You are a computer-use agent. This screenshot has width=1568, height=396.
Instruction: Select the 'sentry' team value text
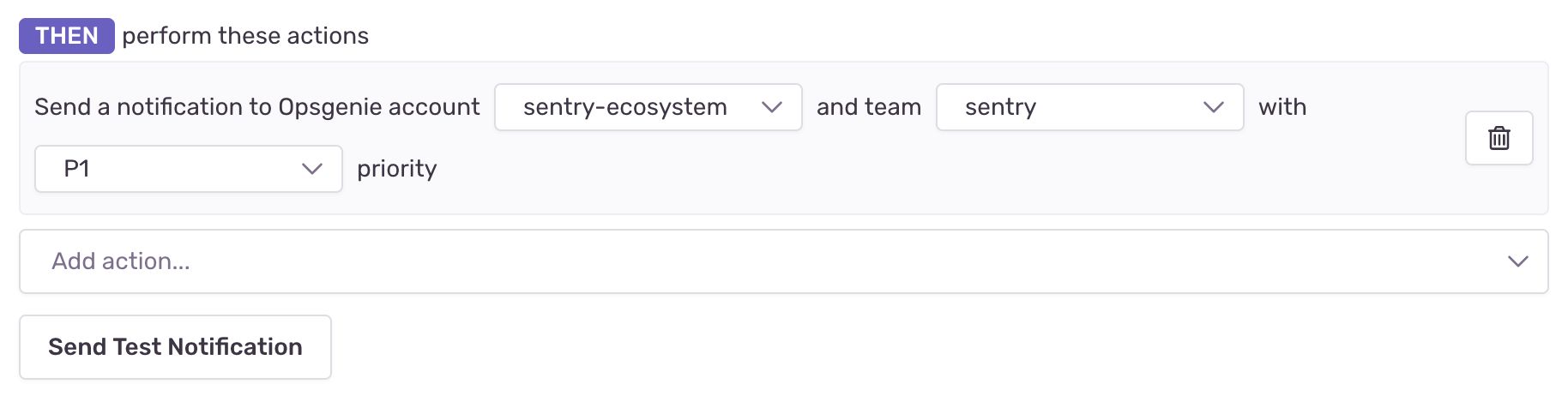click(x=1000, y=107)
